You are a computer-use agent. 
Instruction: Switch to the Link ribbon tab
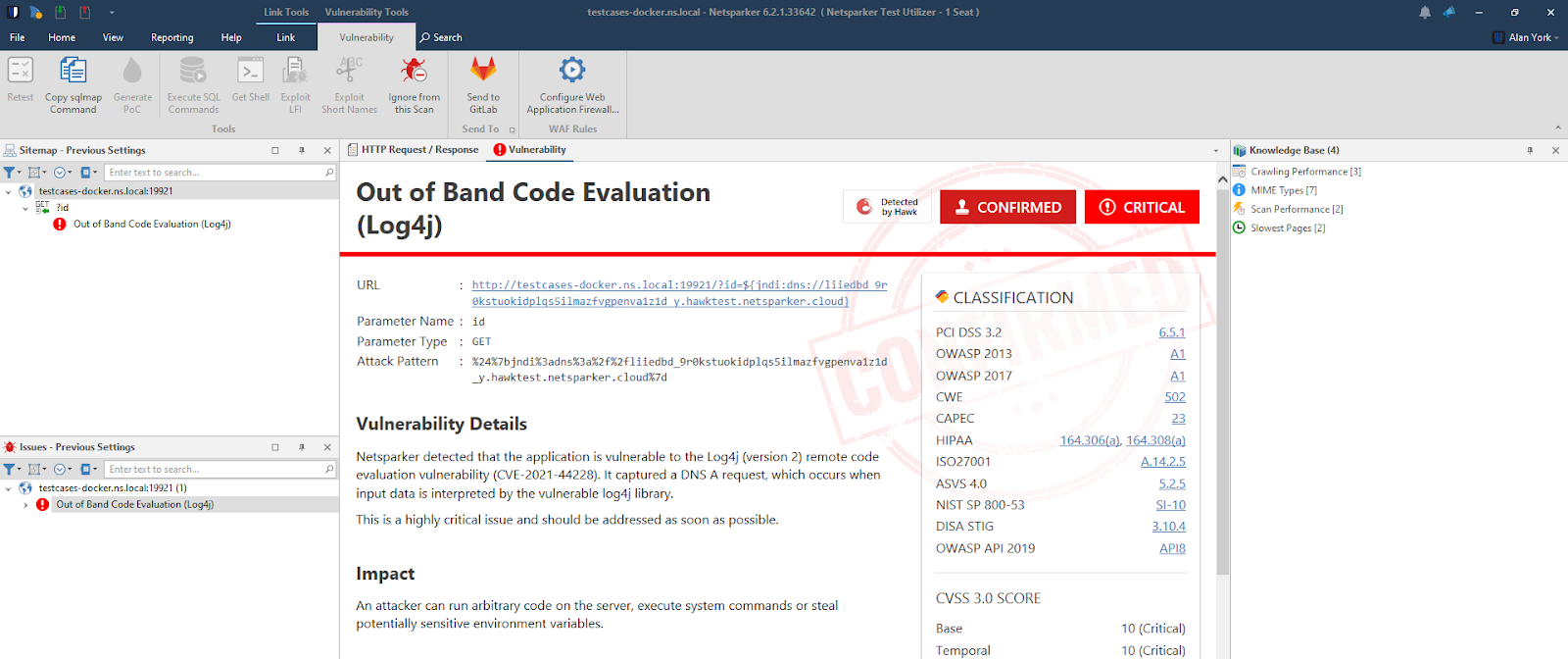285,37
